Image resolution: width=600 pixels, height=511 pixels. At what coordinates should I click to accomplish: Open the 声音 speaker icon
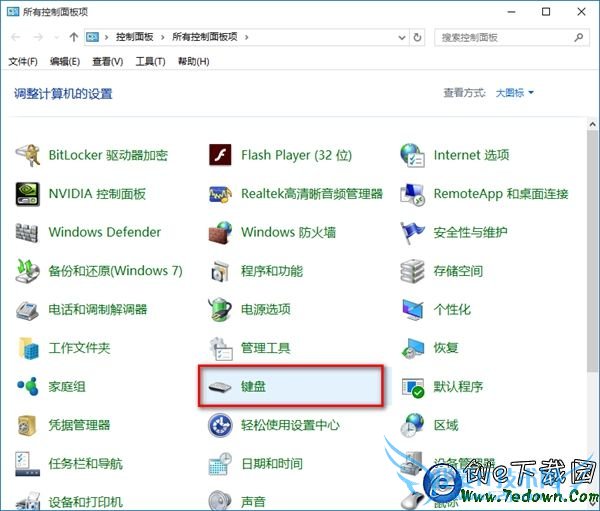tap(220, 500)
